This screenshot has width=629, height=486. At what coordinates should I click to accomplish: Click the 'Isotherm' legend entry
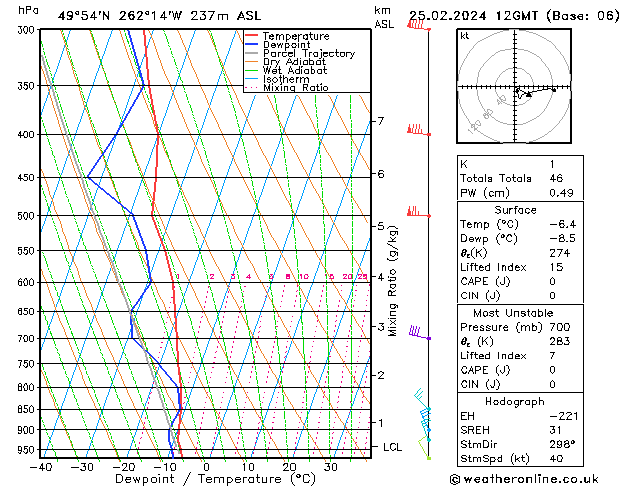point(286,79)
